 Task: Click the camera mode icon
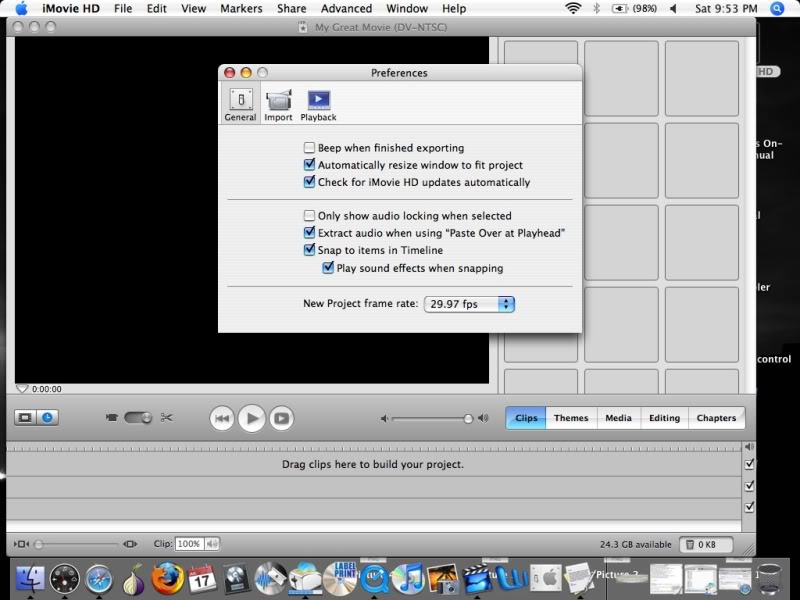click(111, 418)
